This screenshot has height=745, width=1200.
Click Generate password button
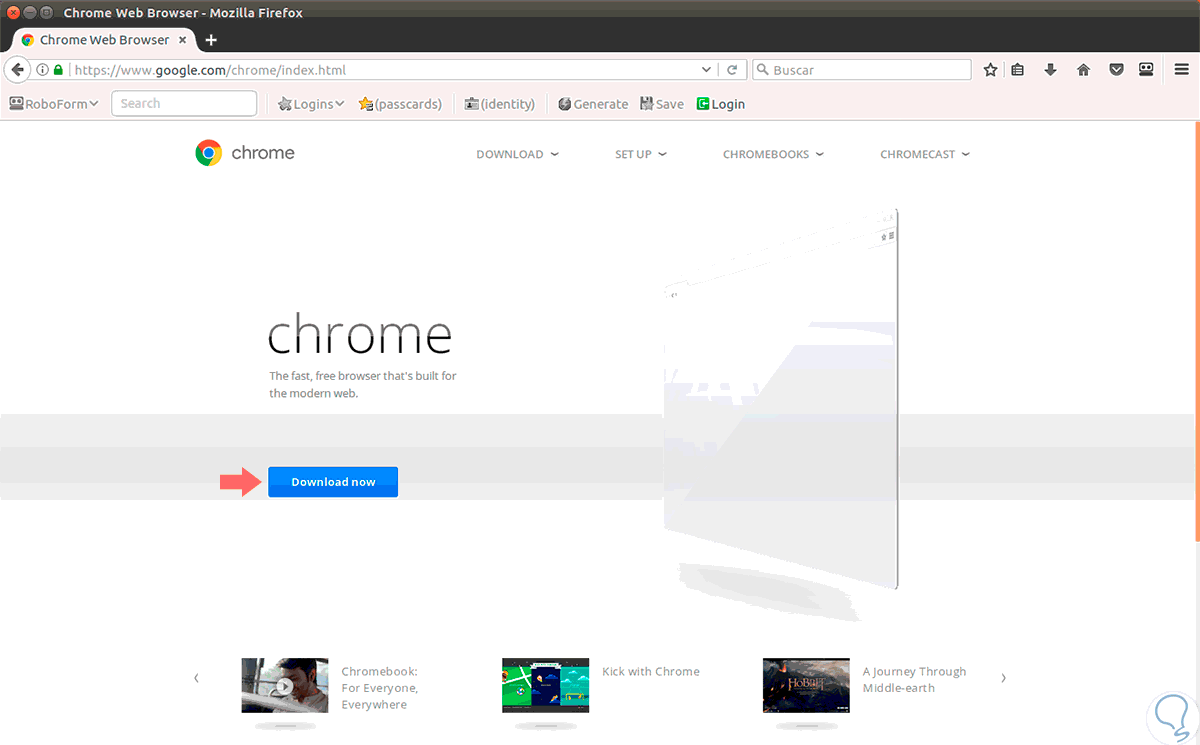[x=593, y=104]
